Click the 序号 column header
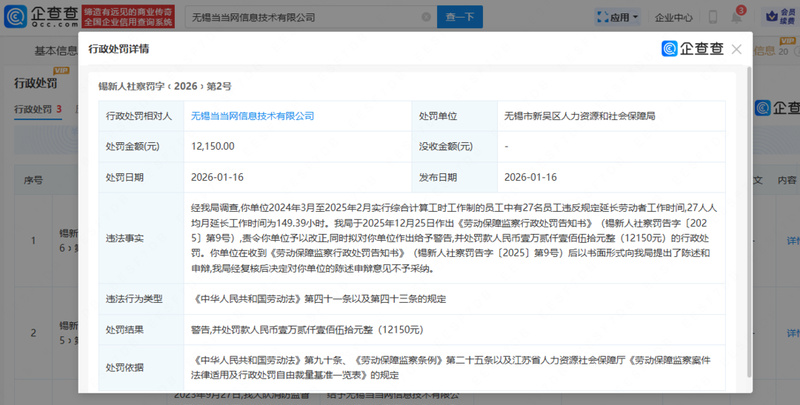800x405 pixels. click(32, 181)
